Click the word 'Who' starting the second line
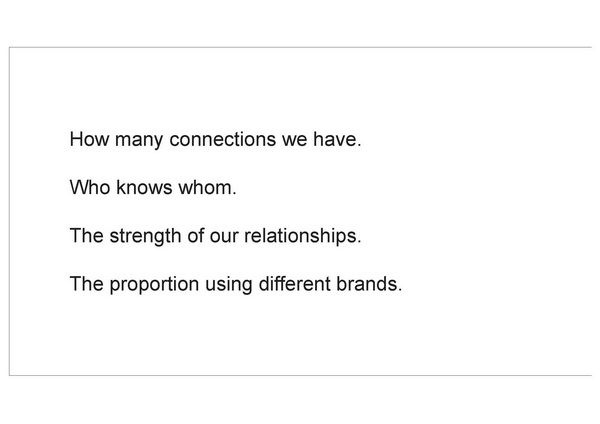This screenshot has width=600, height=424. pyautogui.click(x=90, y=188)
